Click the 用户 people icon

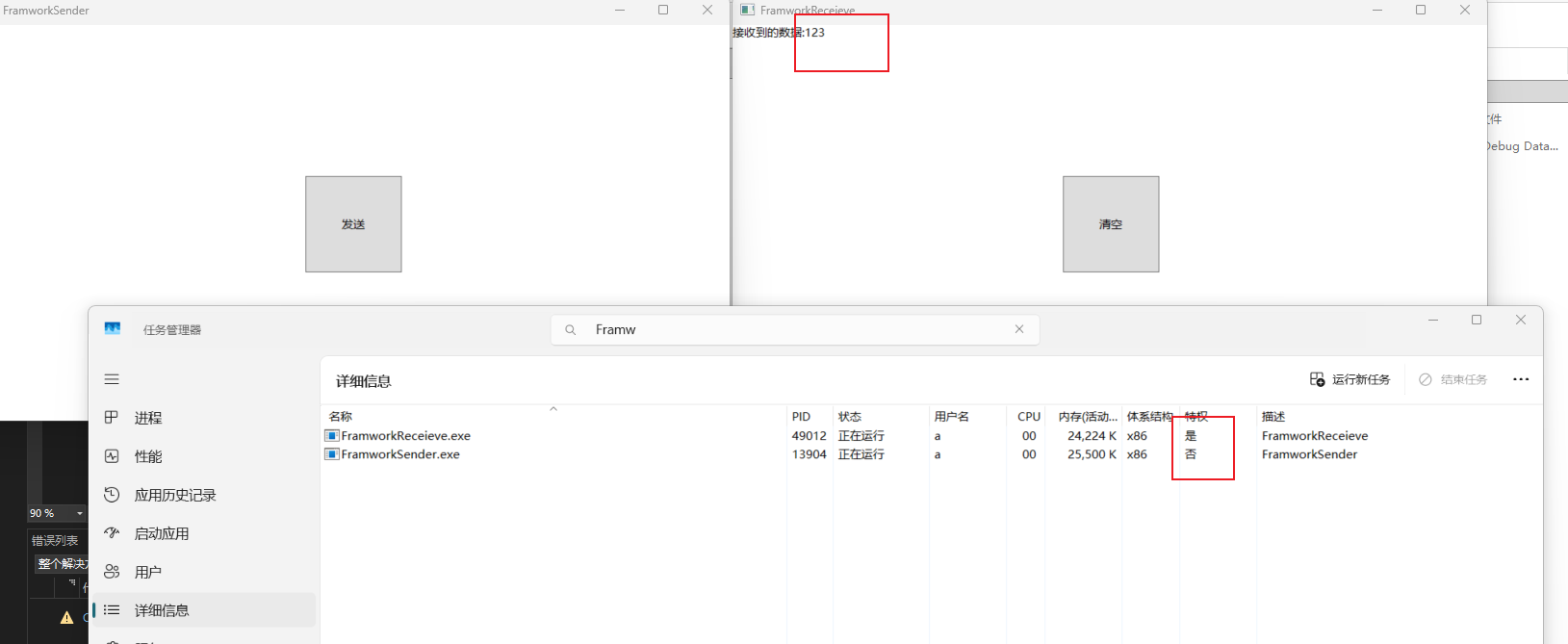point(112,572)
